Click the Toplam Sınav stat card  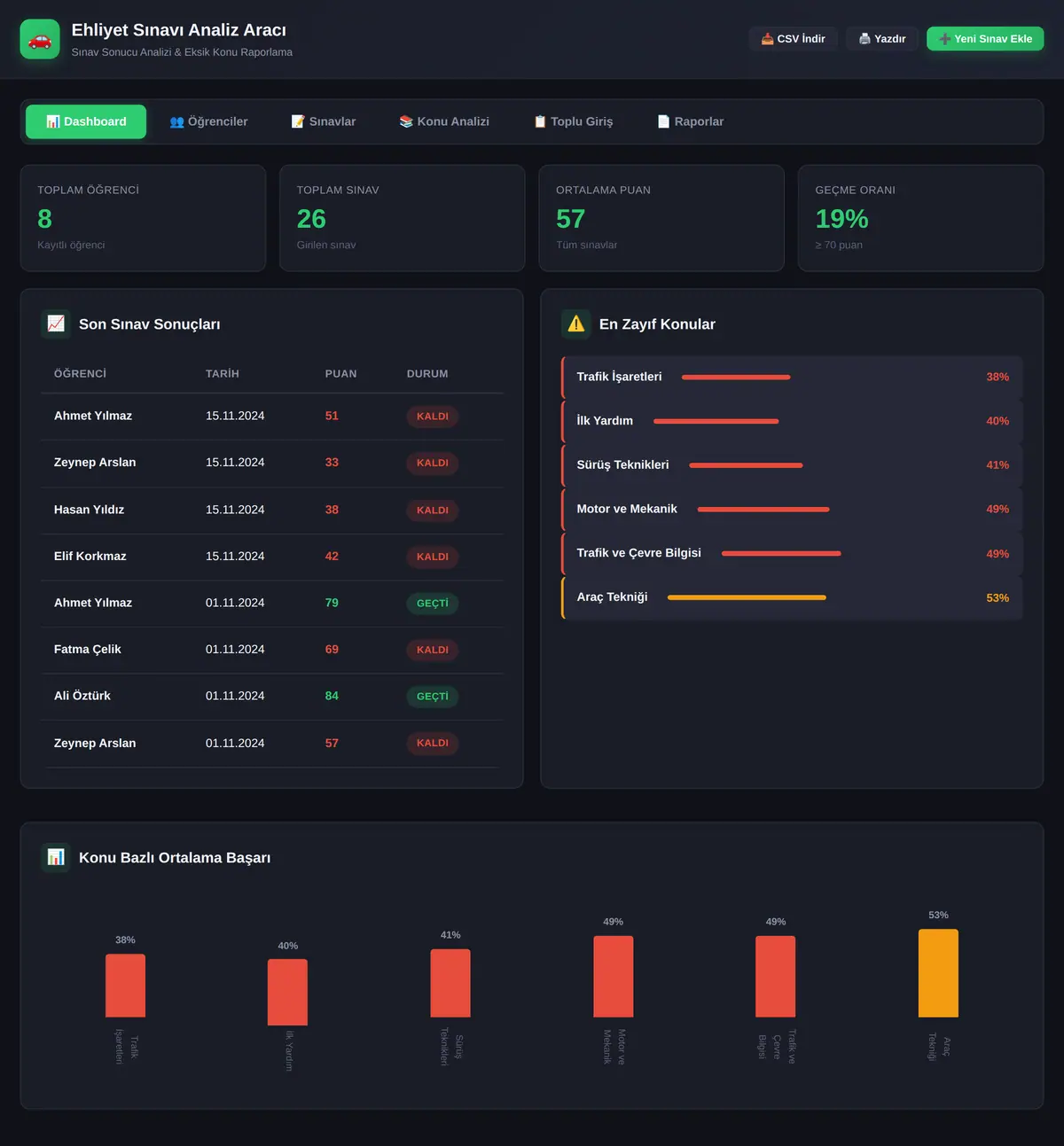point(403,218)
